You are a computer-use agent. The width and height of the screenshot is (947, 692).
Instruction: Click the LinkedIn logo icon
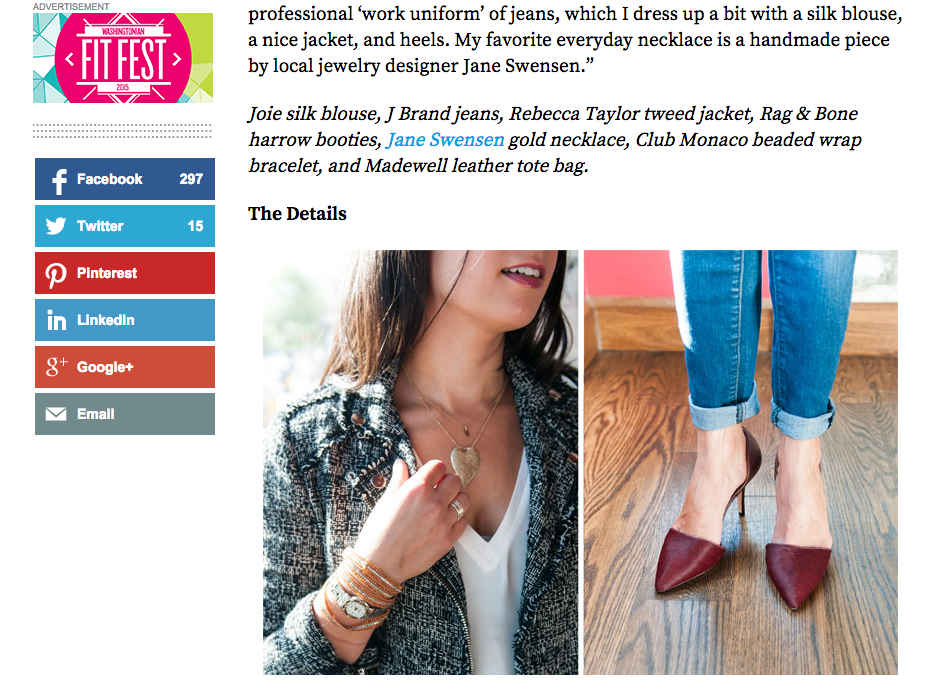point(57,320)
